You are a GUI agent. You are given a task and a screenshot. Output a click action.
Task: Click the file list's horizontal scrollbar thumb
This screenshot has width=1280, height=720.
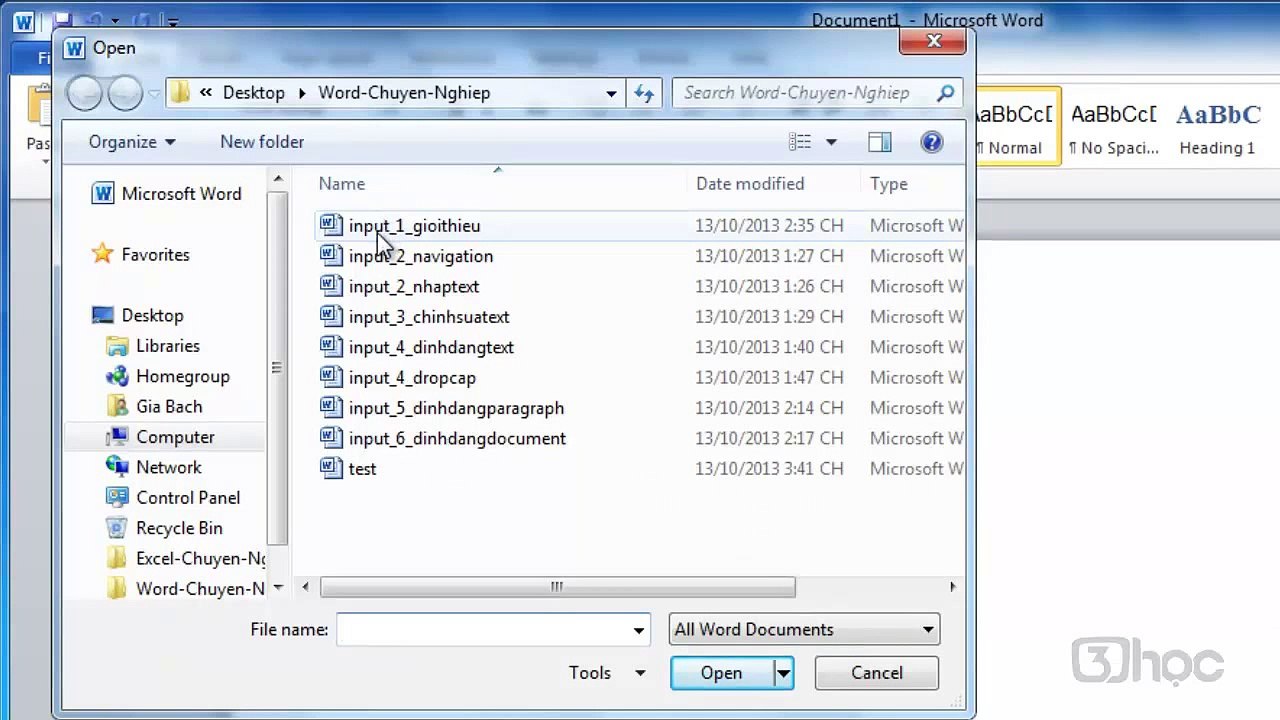pos(557,587)
